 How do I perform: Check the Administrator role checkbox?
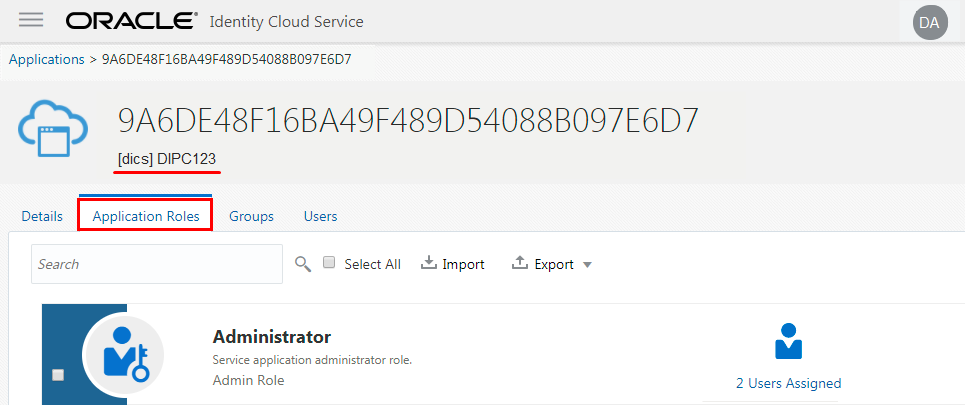tap(58, 375)
